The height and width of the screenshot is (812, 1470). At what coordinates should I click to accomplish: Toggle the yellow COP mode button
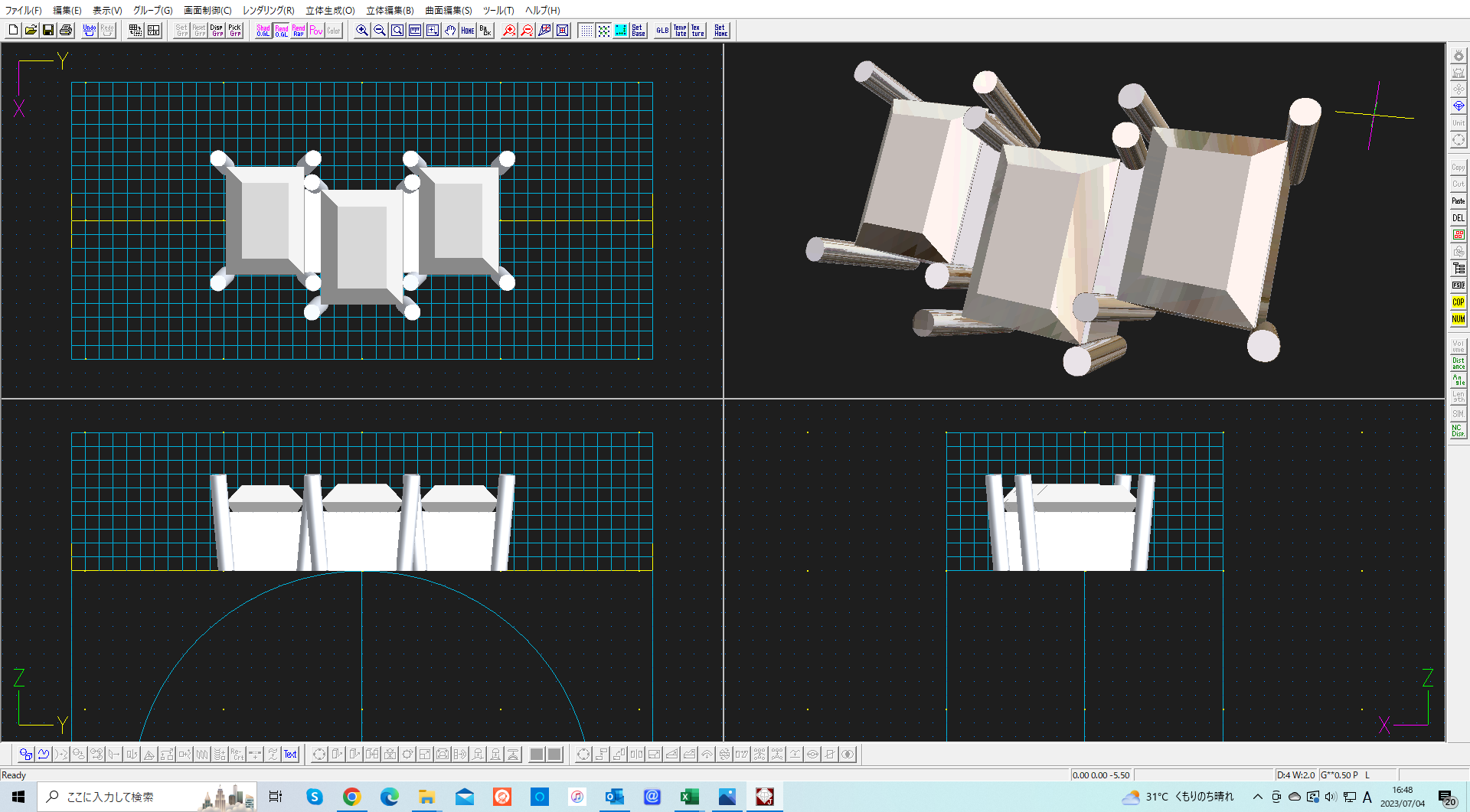[x=1459, y=302]
